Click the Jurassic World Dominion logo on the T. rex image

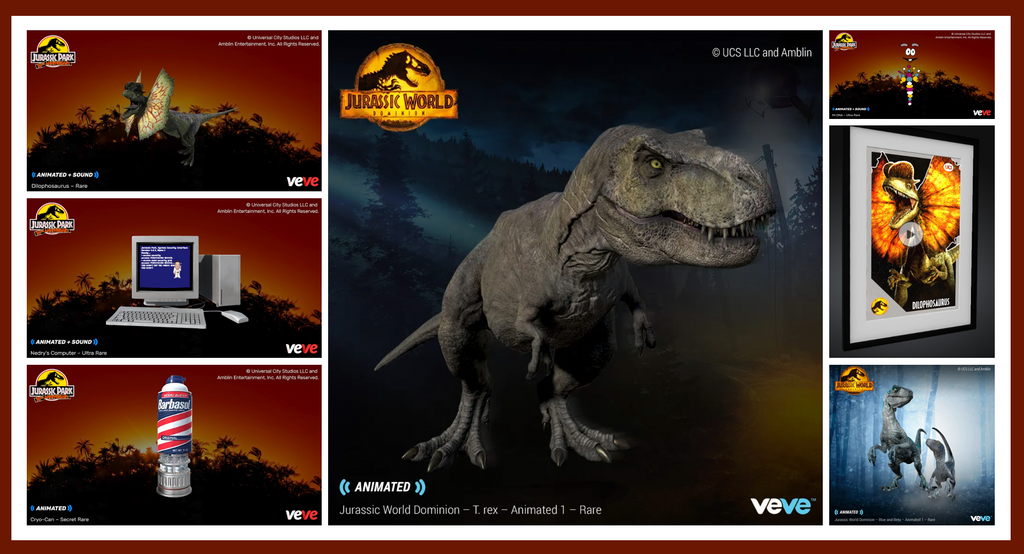coord(398,88)
